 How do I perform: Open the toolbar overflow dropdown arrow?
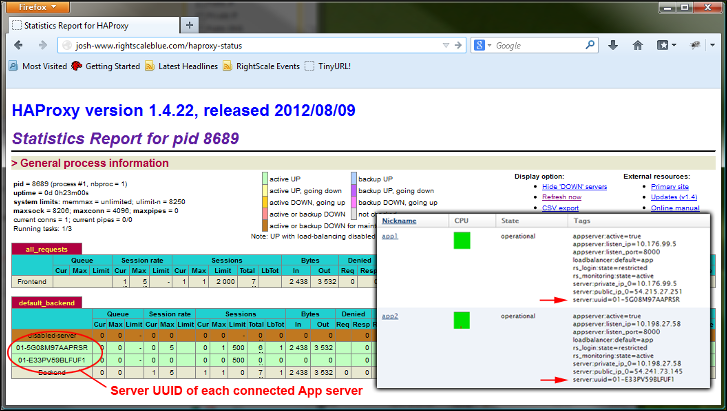pyautogui.click(x=713, y=45)
